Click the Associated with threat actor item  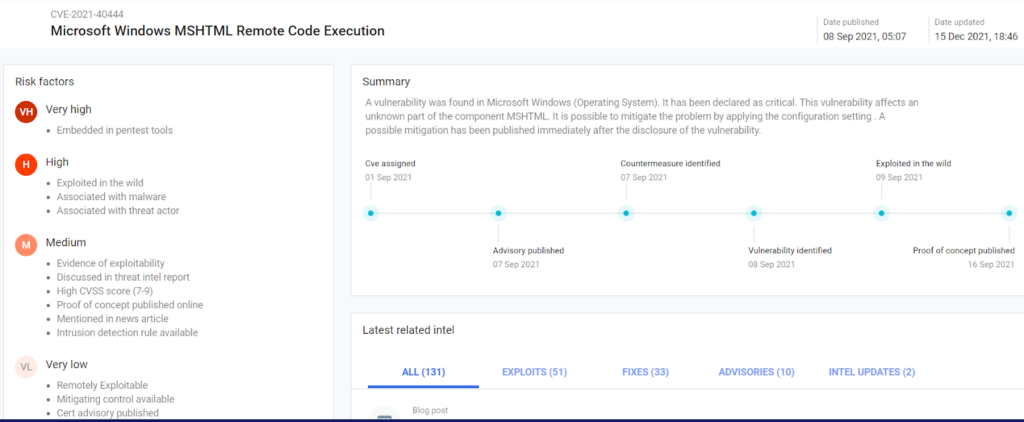118,210
